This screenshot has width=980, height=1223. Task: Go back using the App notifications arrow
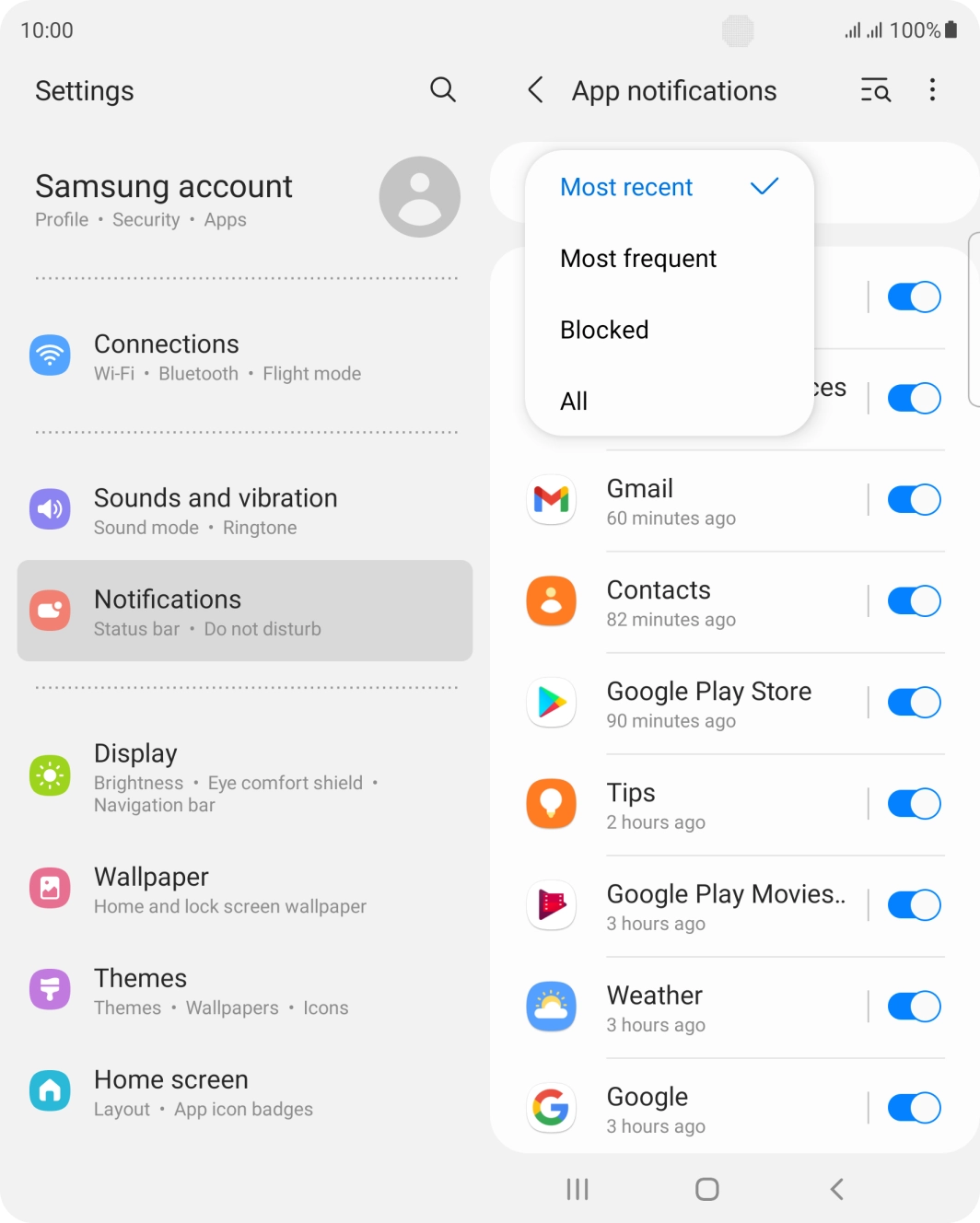pos(535,89)
